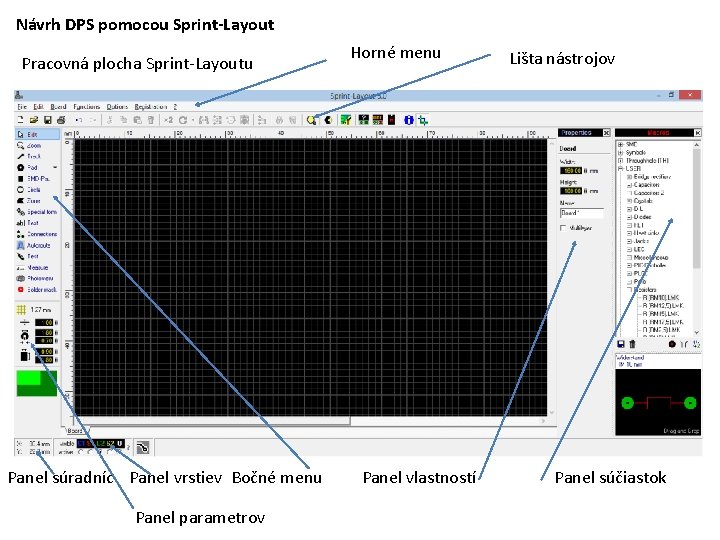Viewport: 720px width, 540px height.
Task: Open the Options menu
Action: point(117,107)
